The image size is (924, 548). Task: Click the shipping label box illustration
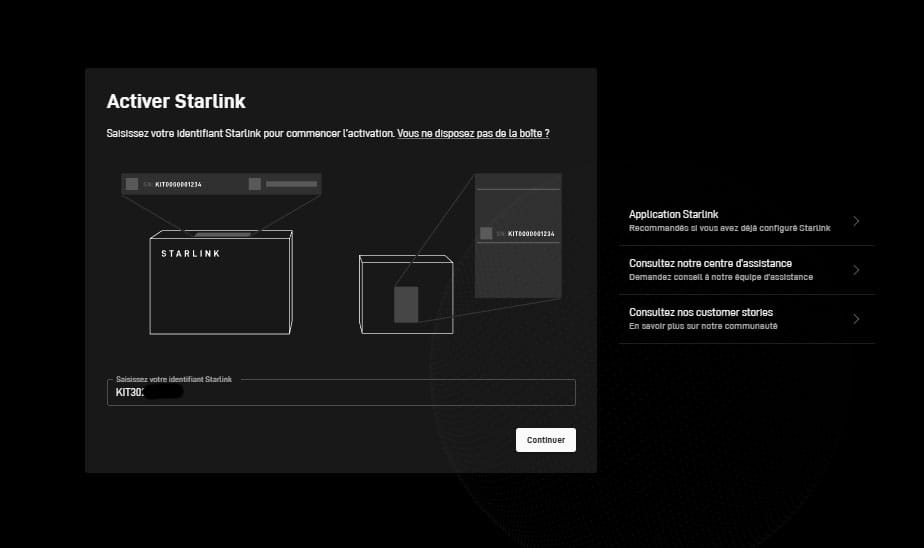pos(406,294)
